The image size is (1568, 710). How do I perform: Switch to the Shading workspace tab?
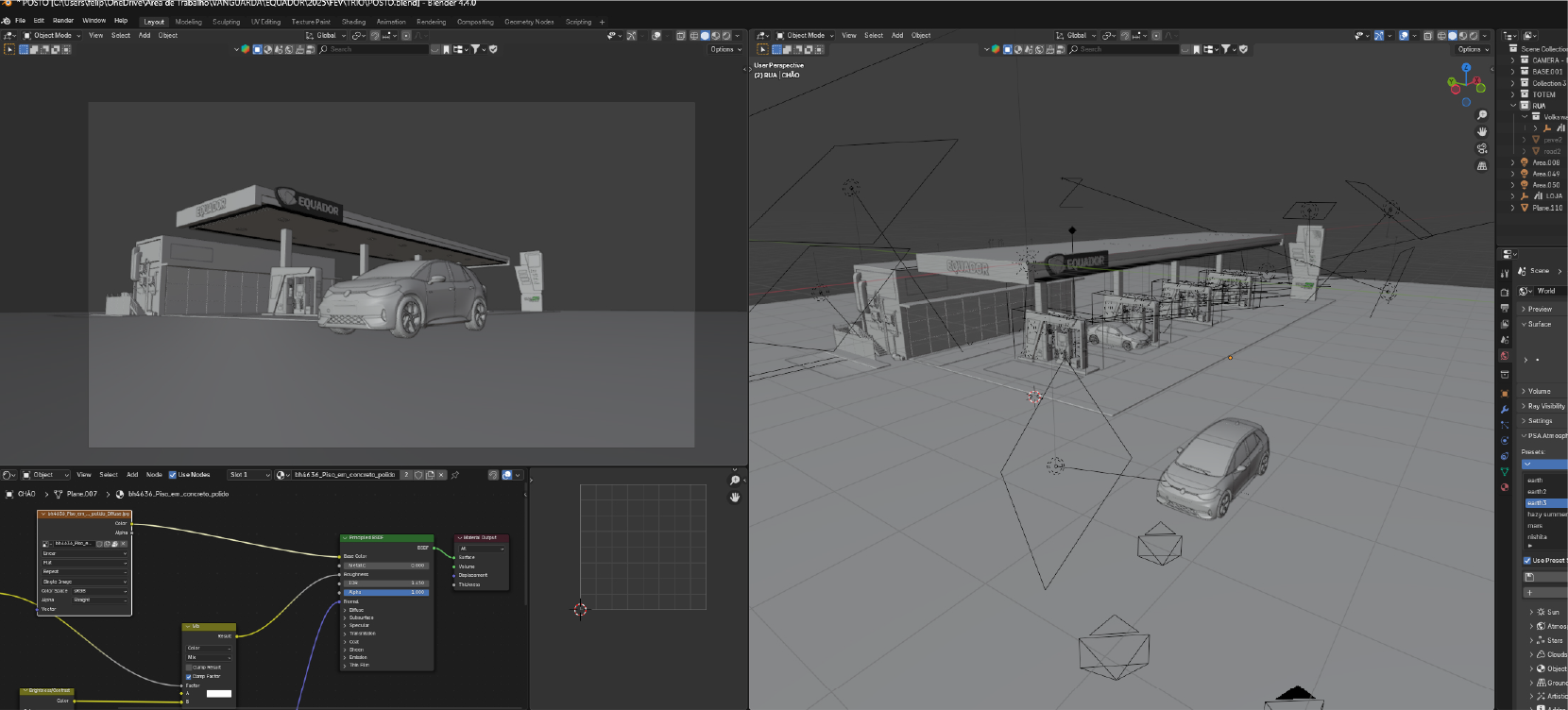[x=353, y=22]
